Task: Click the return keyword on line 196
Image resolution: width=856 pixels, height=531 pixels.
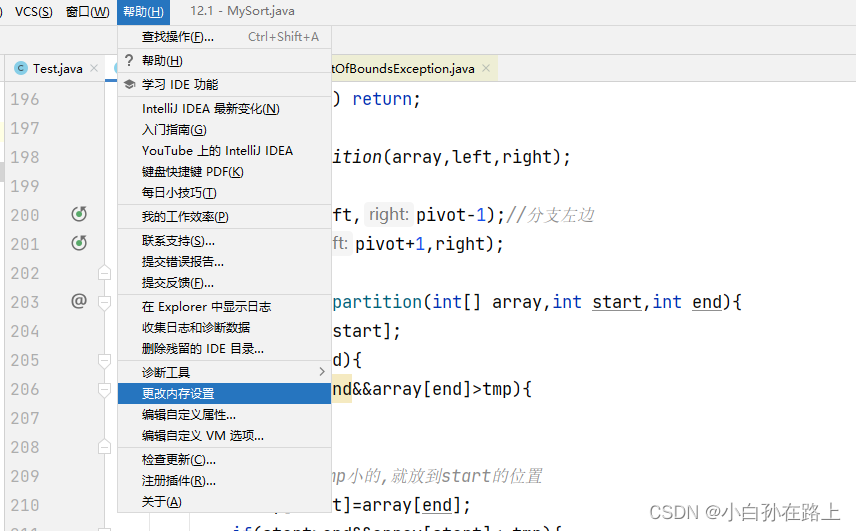Action: point(382,99)
